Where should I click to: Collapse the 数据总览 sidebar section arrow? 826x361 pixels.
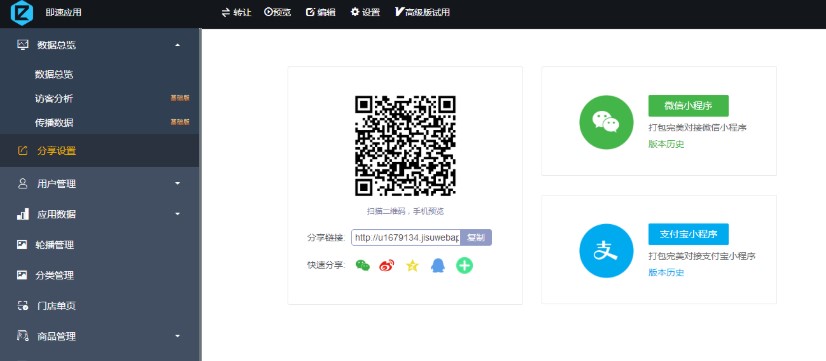(178, 45)
